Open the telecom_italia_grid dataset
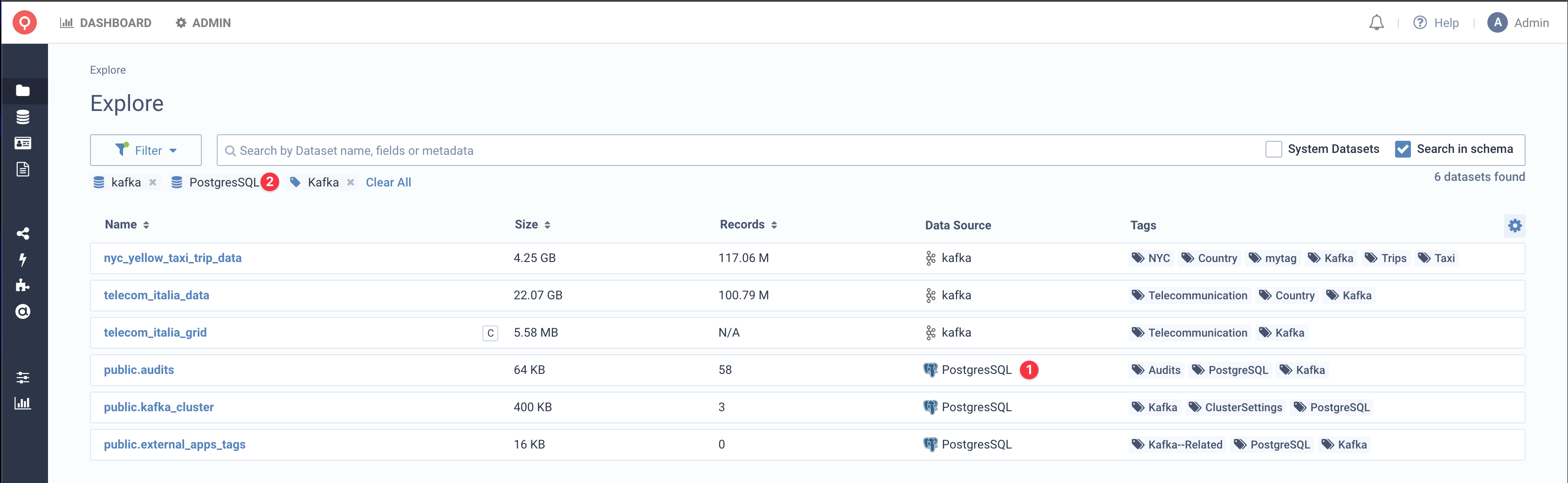Image resolution: width=1568 pixels, height=483 pixels. click(x=155, y=332)
